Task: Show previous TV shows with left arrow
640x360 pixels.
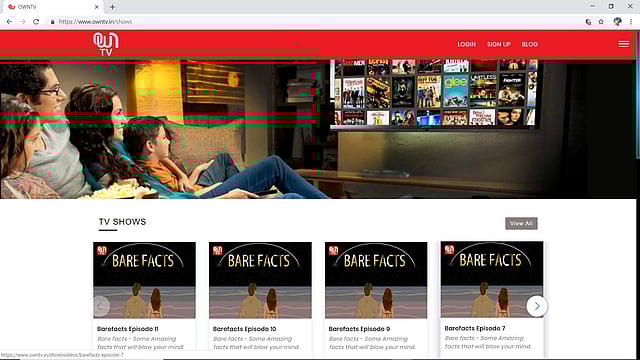Action: coord(100,306)
